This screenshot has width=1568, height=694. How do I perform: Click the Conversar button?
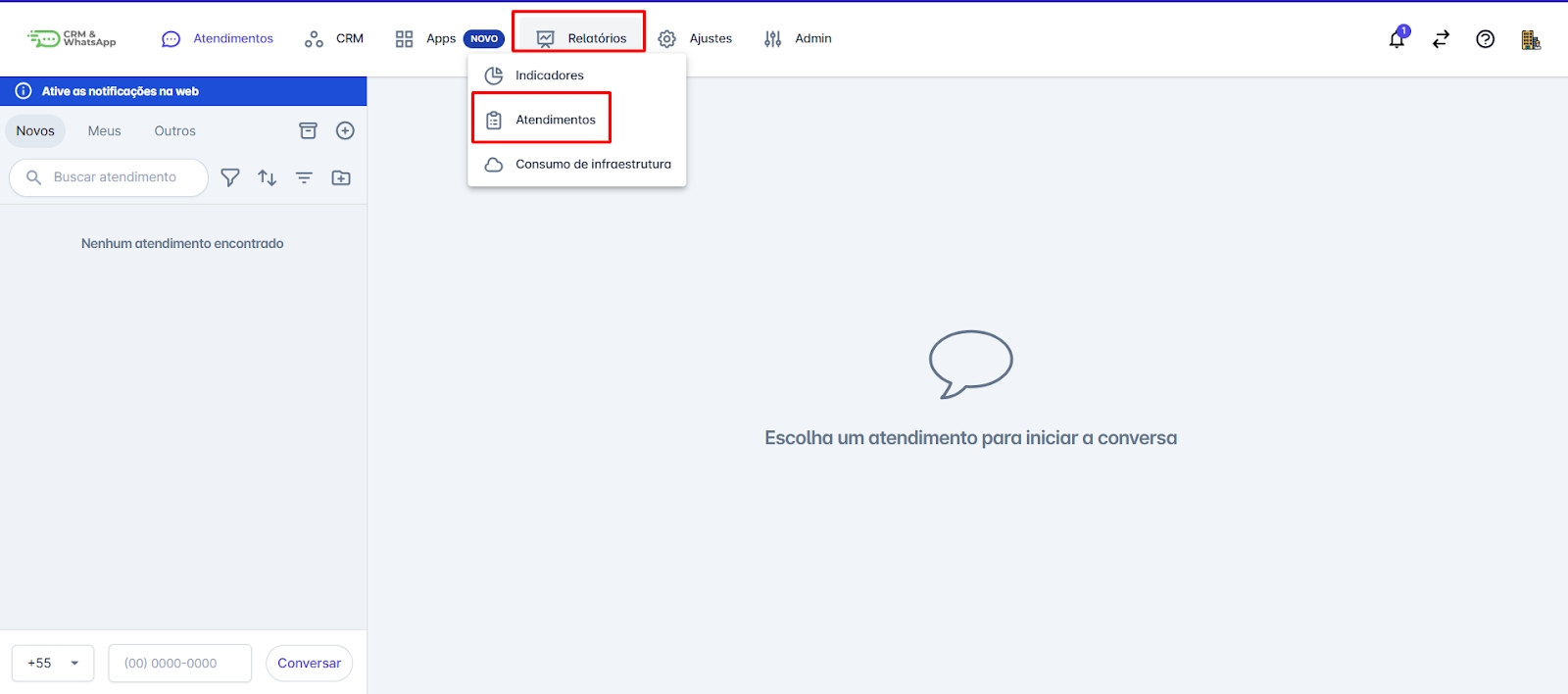[x=310, y=663]
